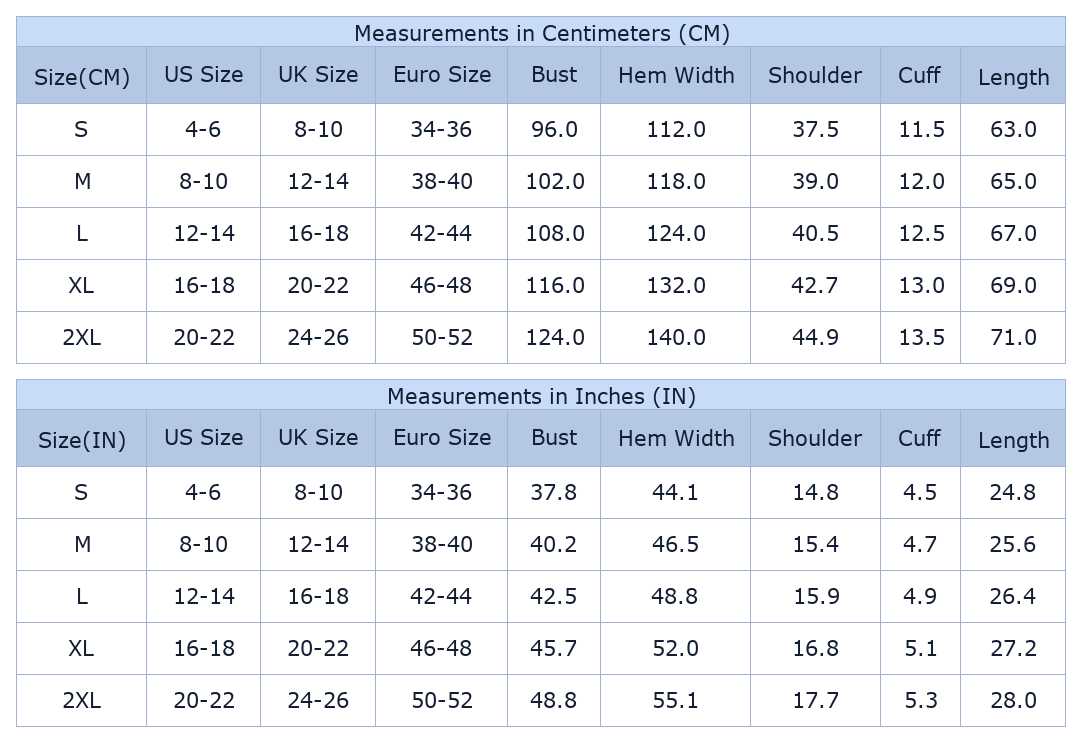
Task: Select the bust value 45.7
Action: tap(554, 649)
